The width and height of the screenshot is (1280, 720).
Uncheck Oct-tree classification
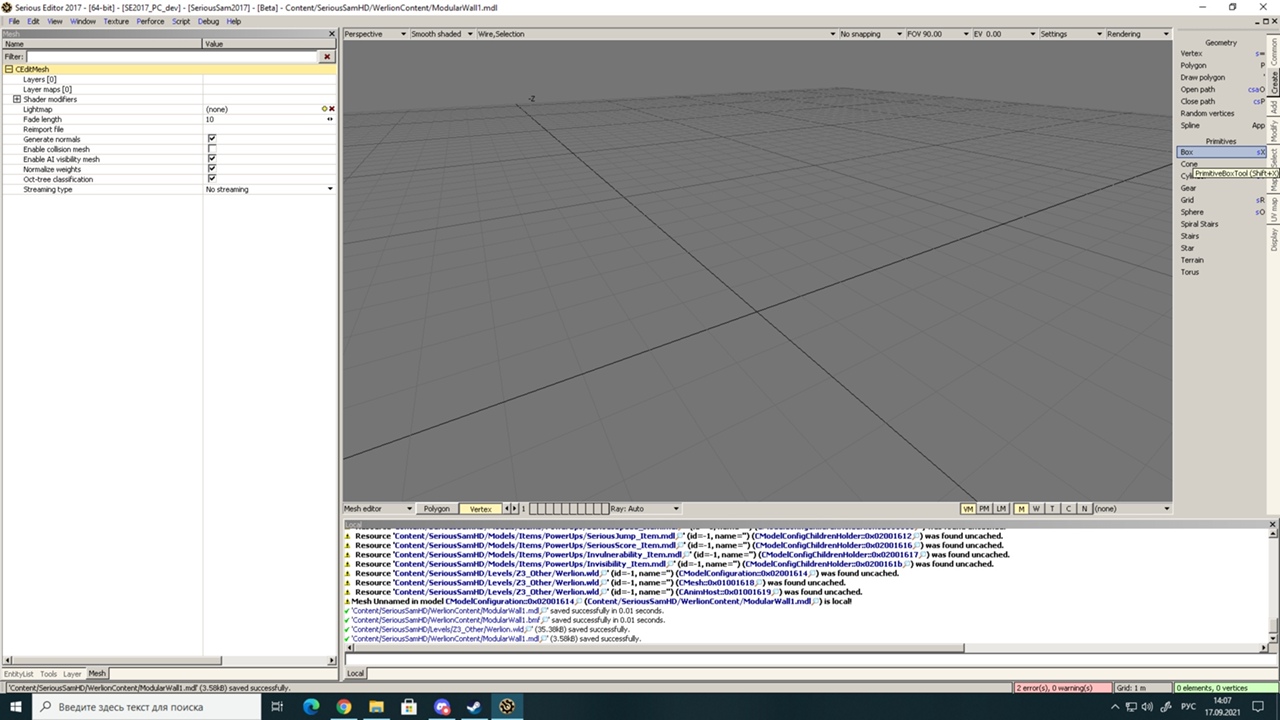click(x=211, y=179)
